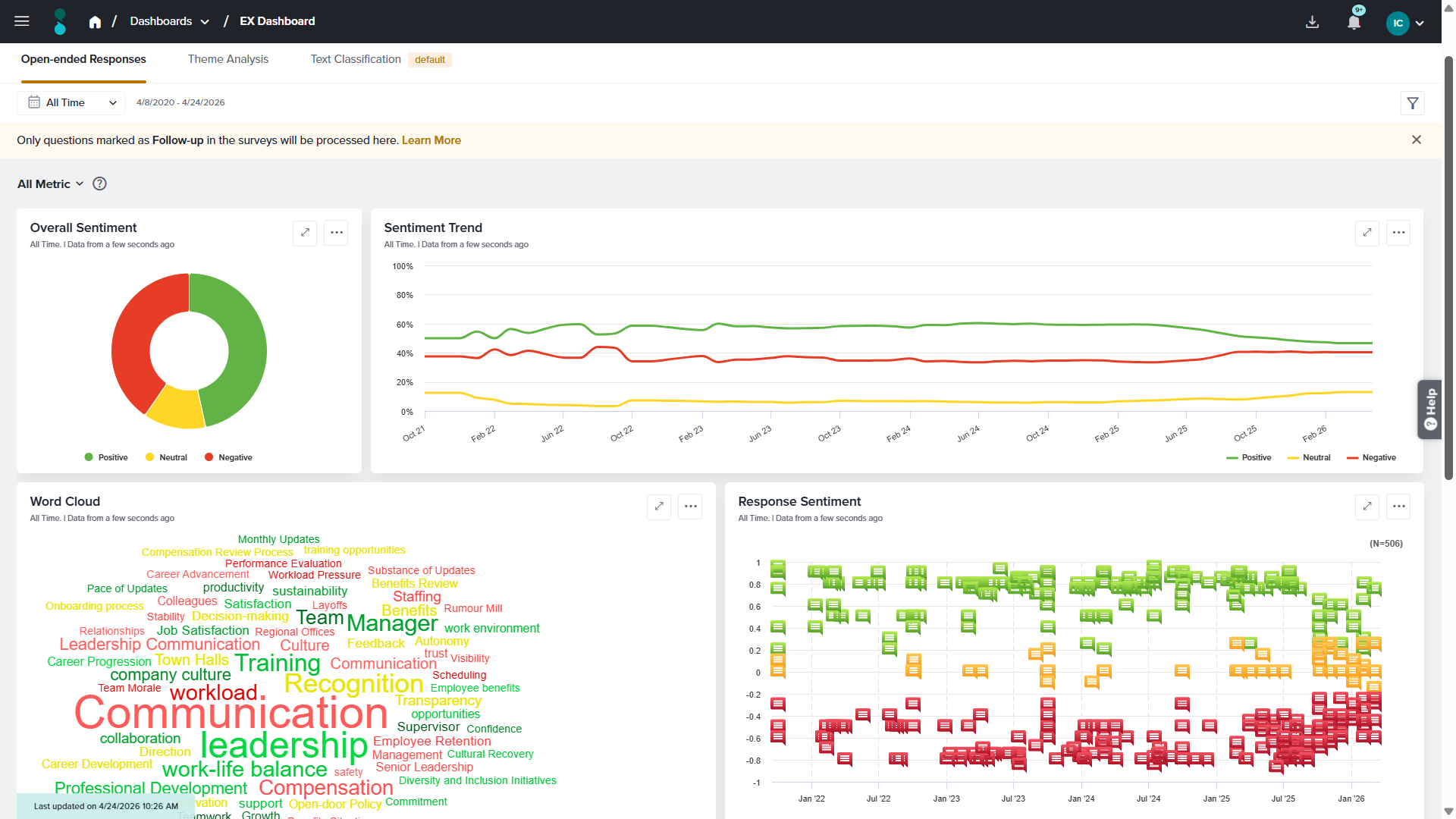Dismiss the Follow-up info banner
The image size is (1456, 819).
pos(1417,140)
